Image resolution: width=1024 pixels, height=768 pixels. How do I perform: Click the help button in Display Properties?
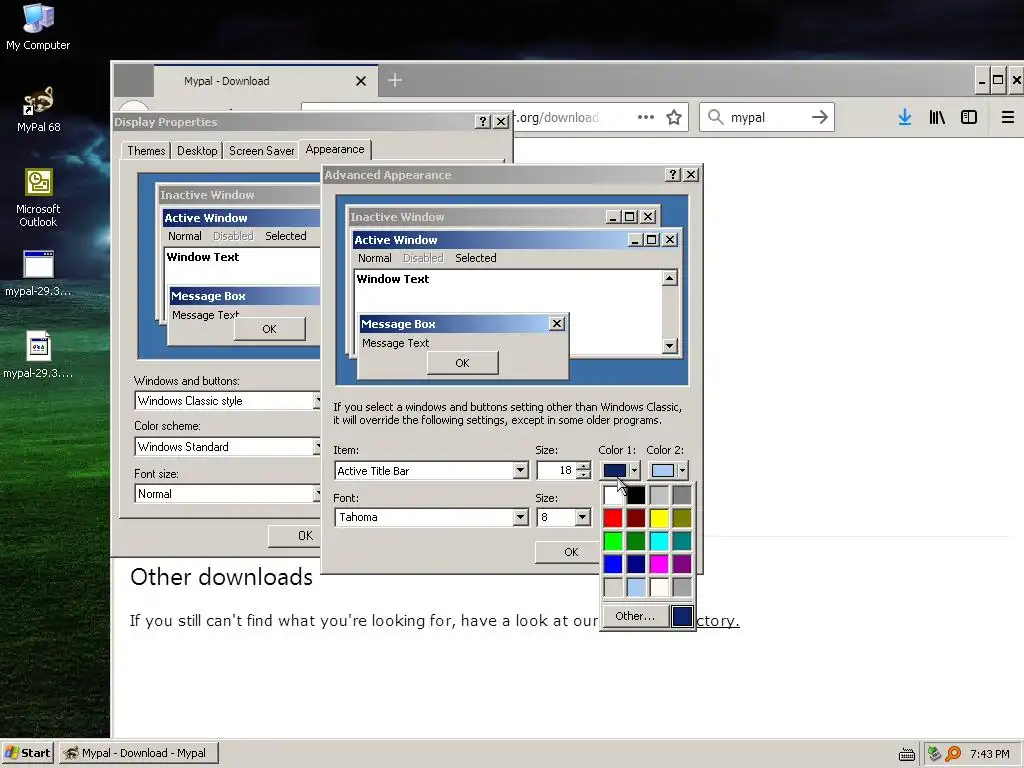pyautogui.click(x=483, y=122)
